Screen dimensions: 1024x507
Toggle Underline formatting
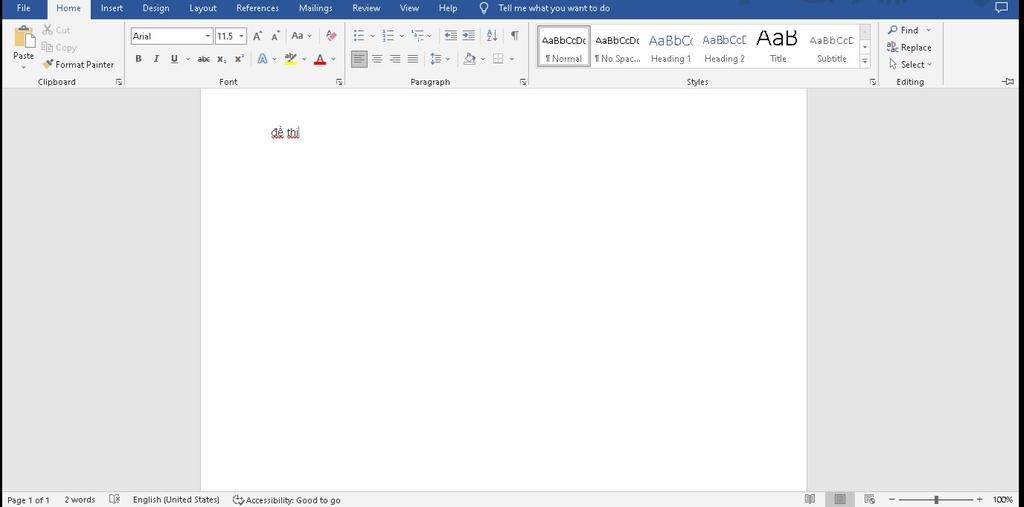pos(174,59)
